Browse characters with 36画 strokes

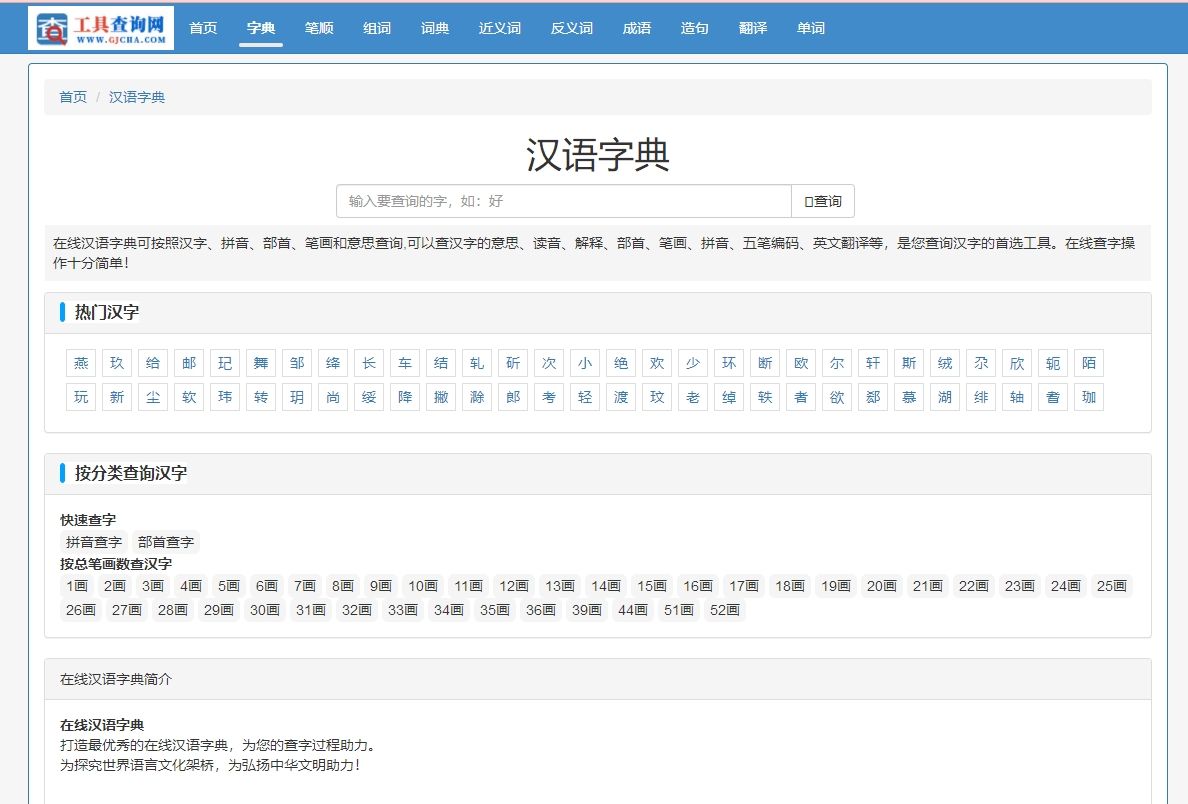(x=540, y=610)
